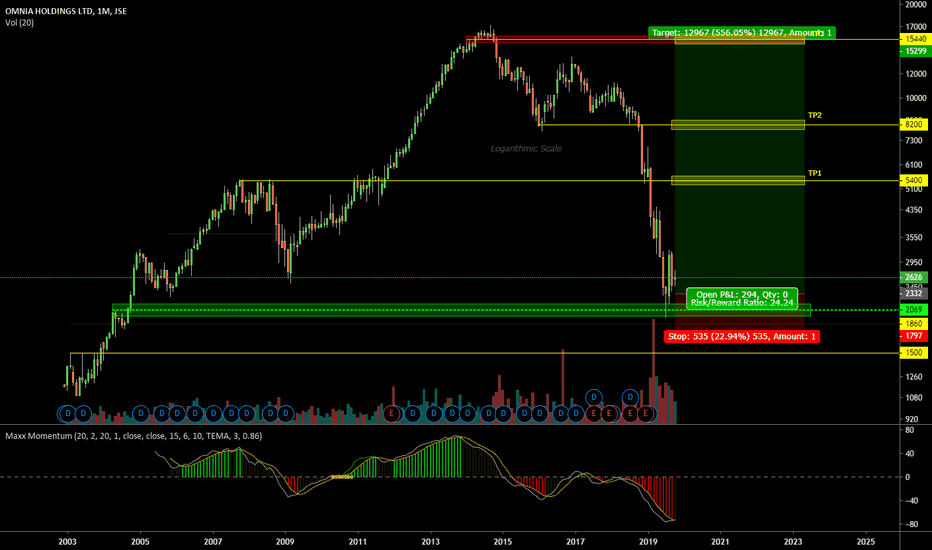Click 12000 on the price axis
Image resolution: width=932 pixels, height=550 pixels.
[x=916, y=74]
